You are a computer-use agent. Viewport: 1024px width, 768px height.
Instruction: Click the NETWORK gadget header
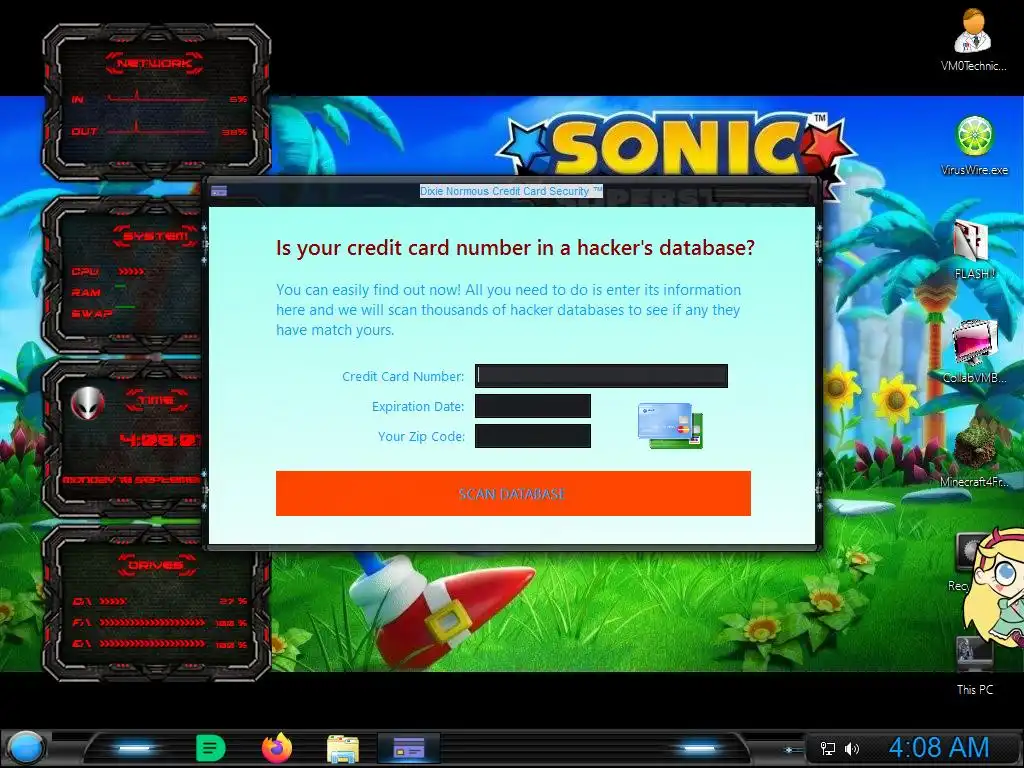coord(154,63)
